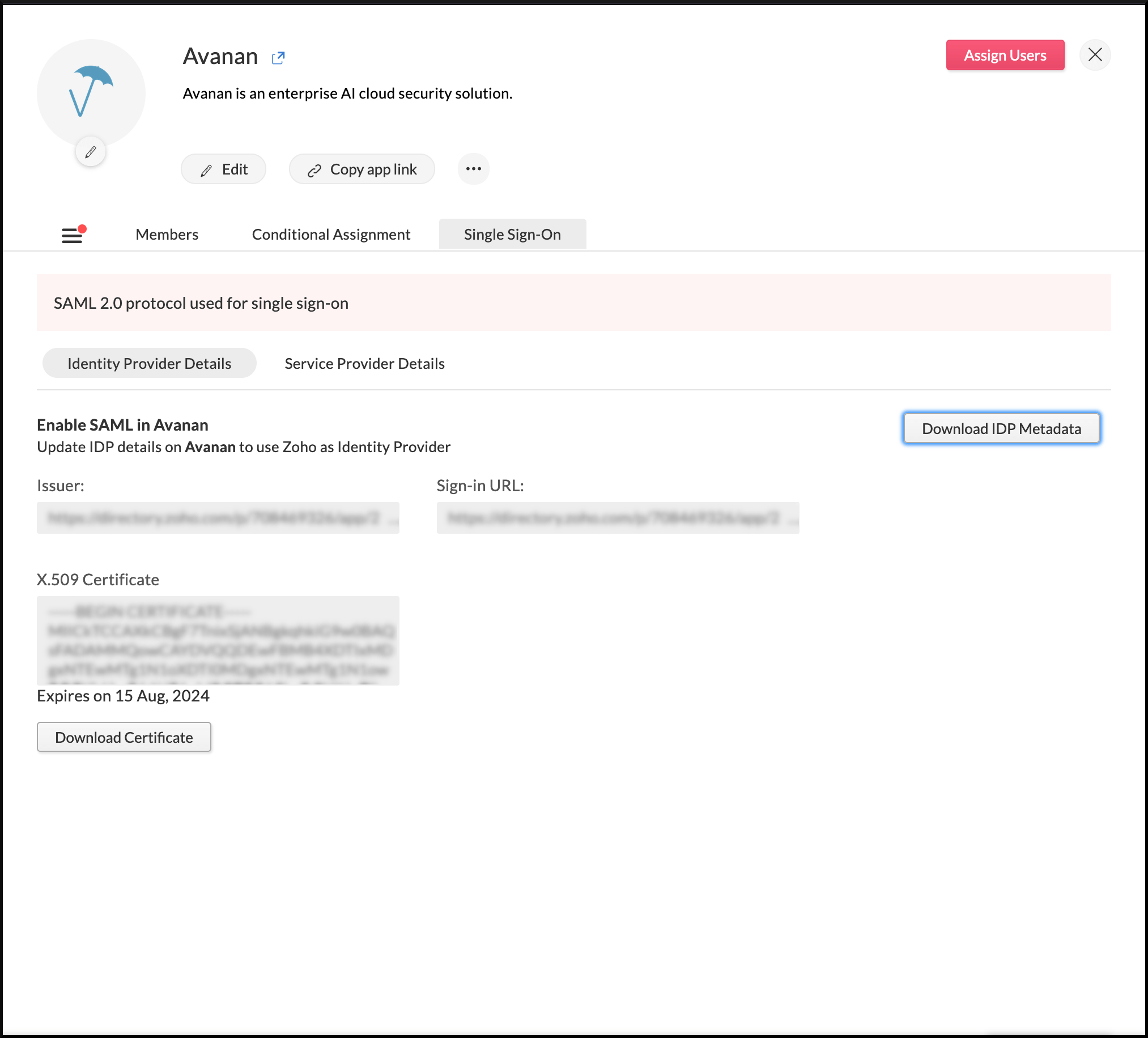Click the 'enterprise AI cloud security solution' description

tap(347, 93)
